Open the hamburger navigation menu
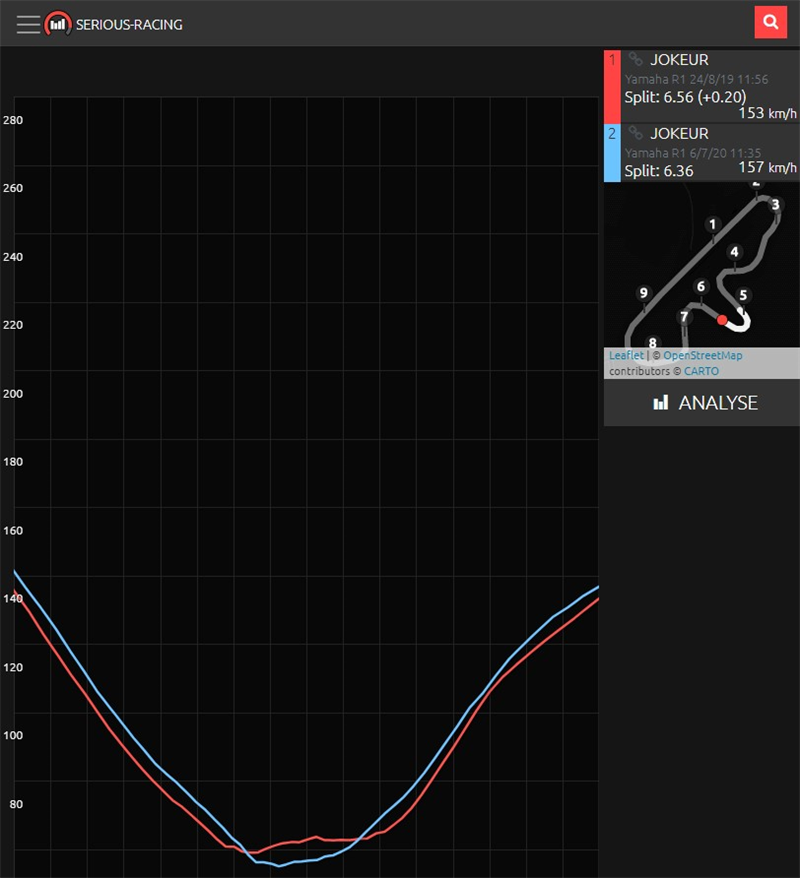 click(28, 25)
